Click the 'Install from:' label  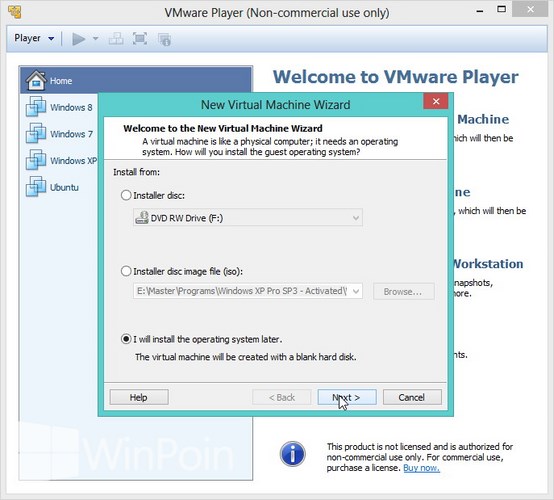click(x=136, y=172)
